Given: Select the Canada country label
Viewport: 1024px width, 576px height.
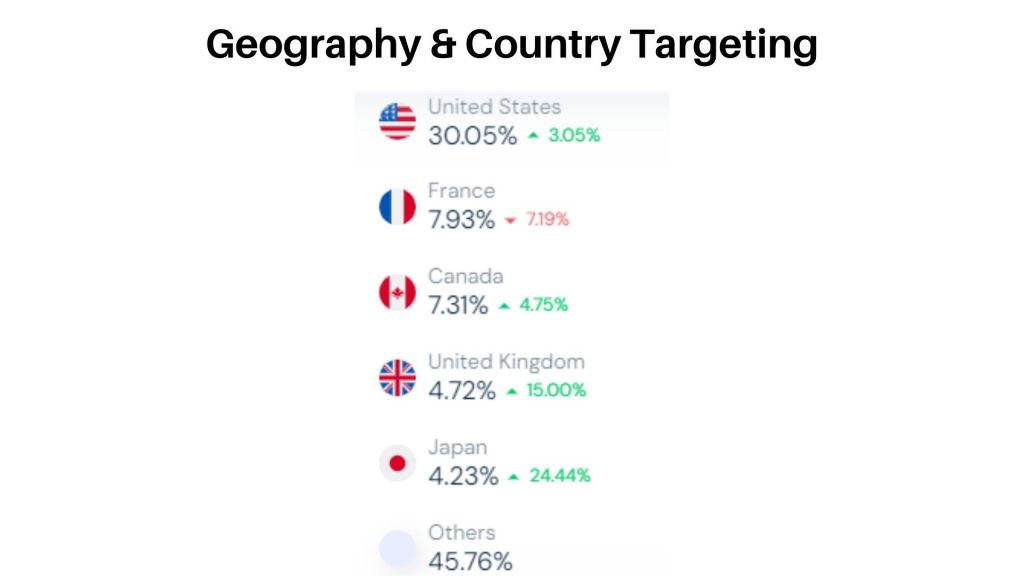Looking at the screenshot, I should tap(466, 276).
